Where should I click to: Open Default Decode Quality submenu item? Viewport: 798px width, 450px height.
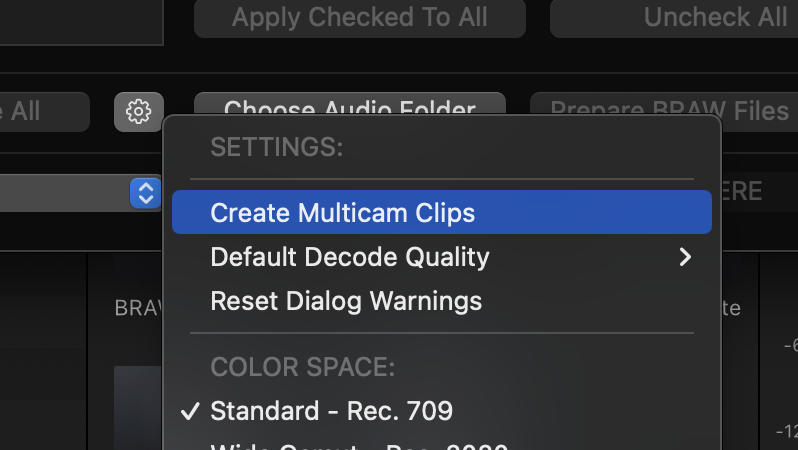(442, 257)
